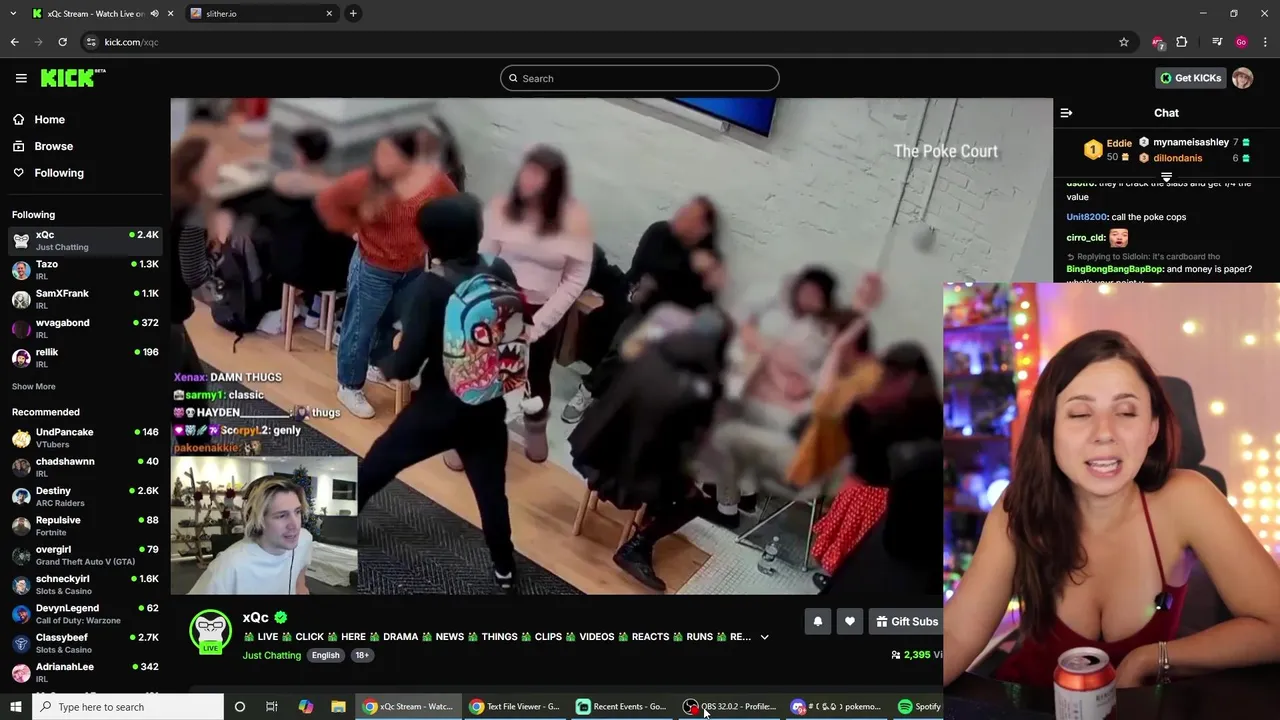
Task: Open the hamburger sidebar menu
Action: (x=21, y=78)
